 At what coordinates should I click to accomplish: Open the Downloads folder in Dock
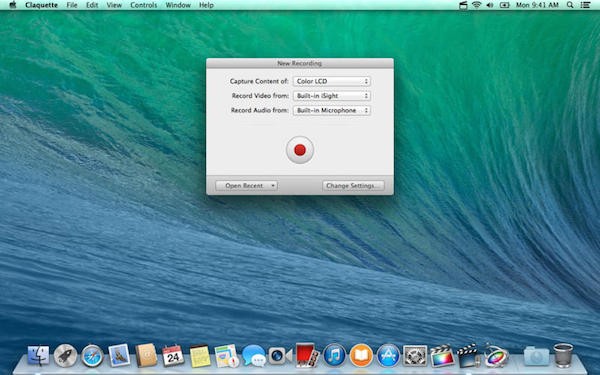pos(536,355)
